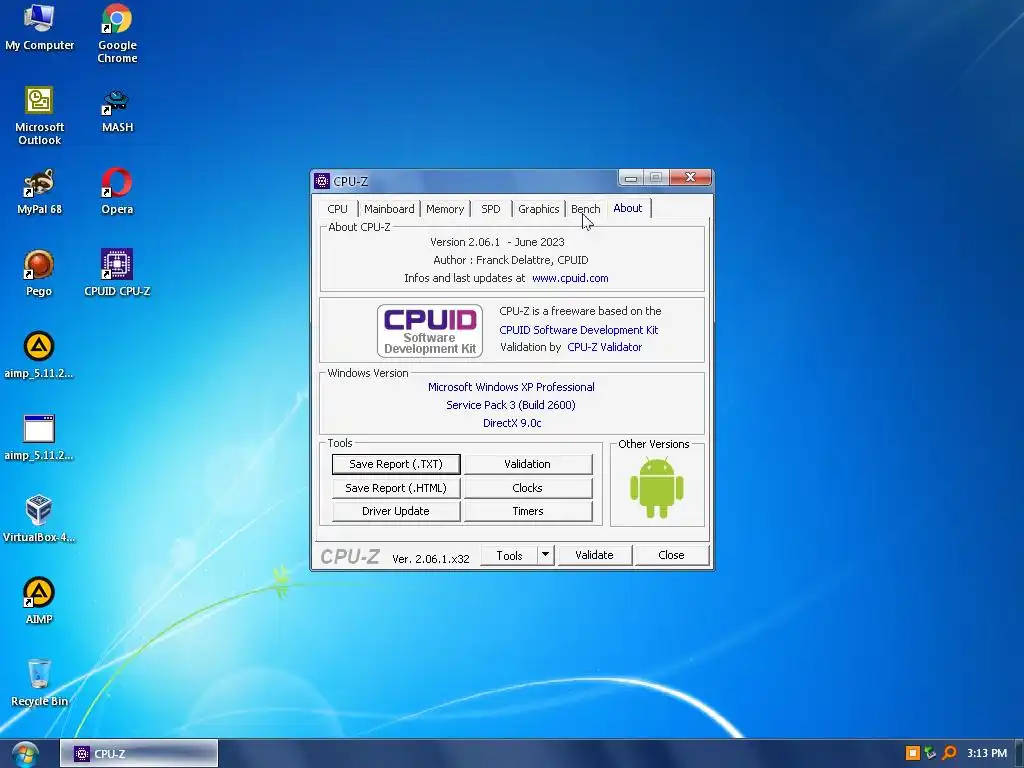
Task: Click 'Author : Franck Delattre, CPUID' text
Action: coord(511,260)
